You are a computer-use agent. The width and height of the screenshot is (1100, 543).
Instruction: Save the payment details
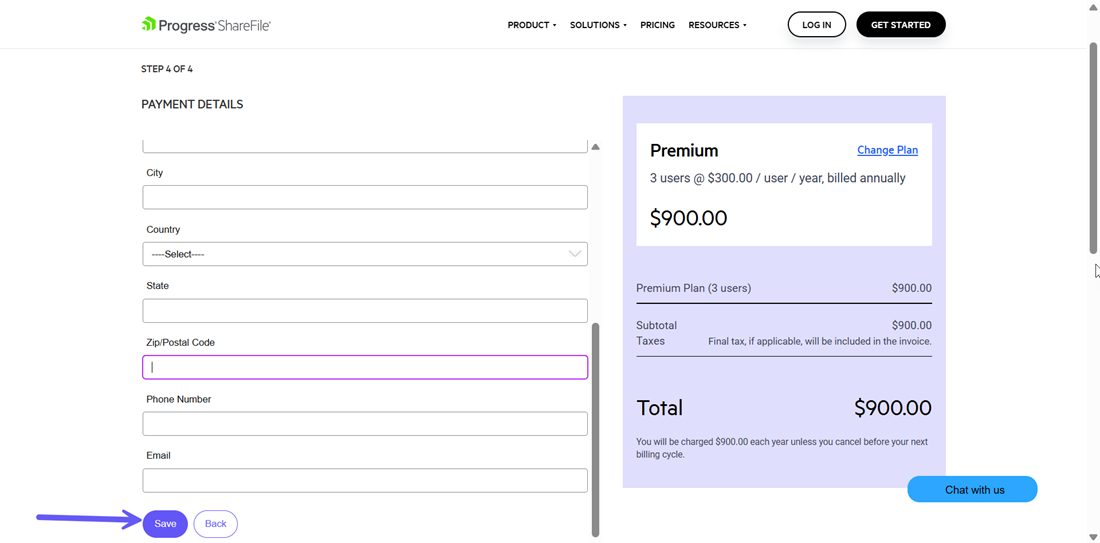(x=165, y=524)
